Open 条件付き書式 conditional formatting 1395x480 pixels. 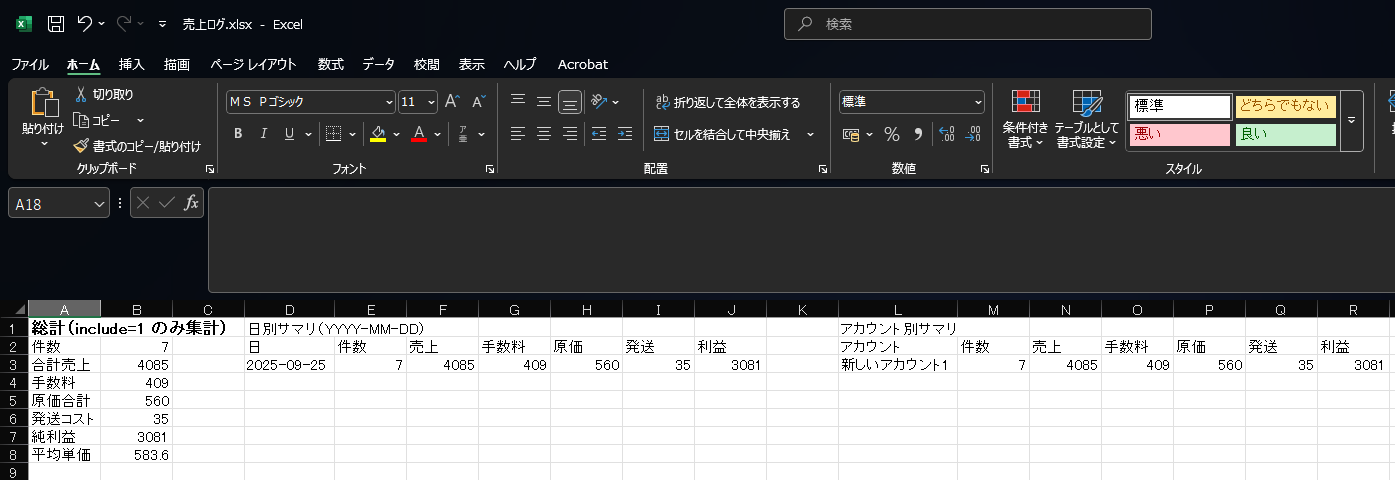tap(1027, 120)
